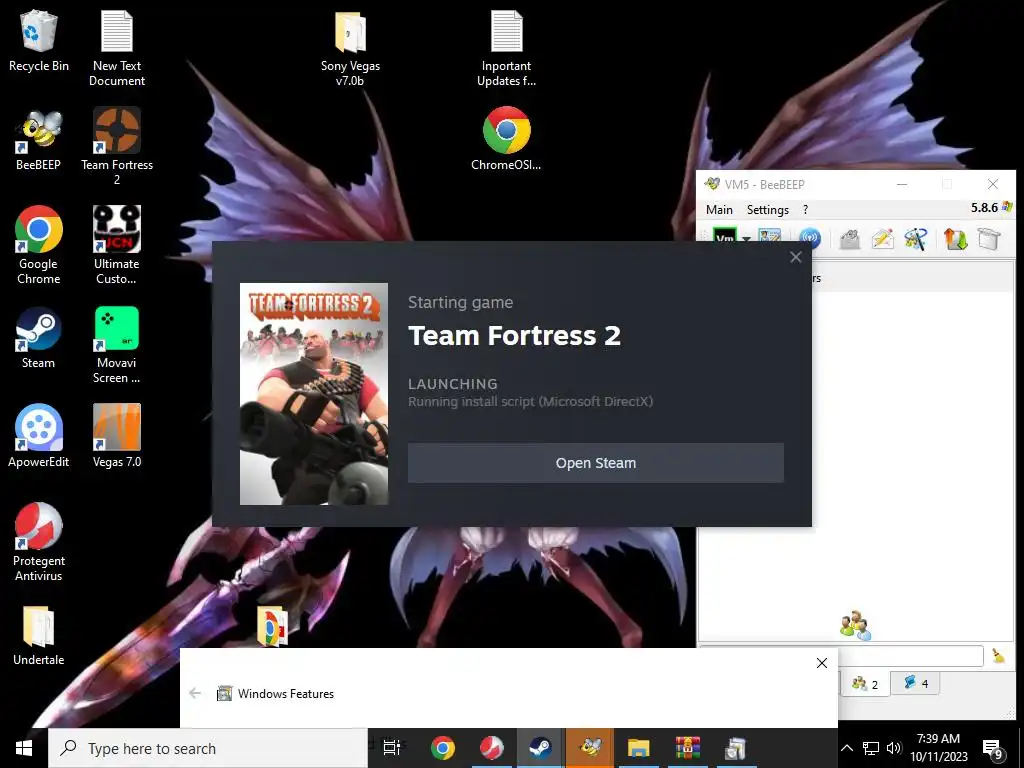The image size is (1024, 768).
Task: Expand the status dropdown arrow in BeeBEEP
Action: click(x=746, y=238)
